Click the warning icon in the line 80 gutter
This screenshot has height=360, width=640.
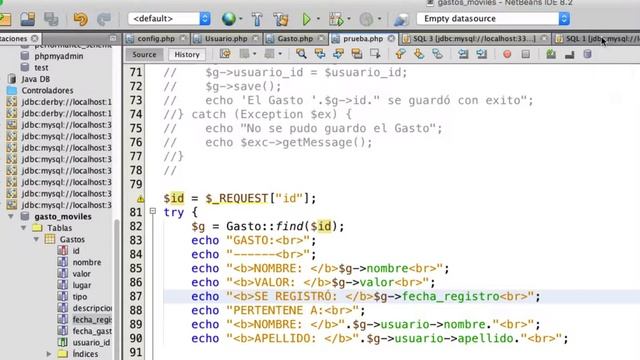140,199
